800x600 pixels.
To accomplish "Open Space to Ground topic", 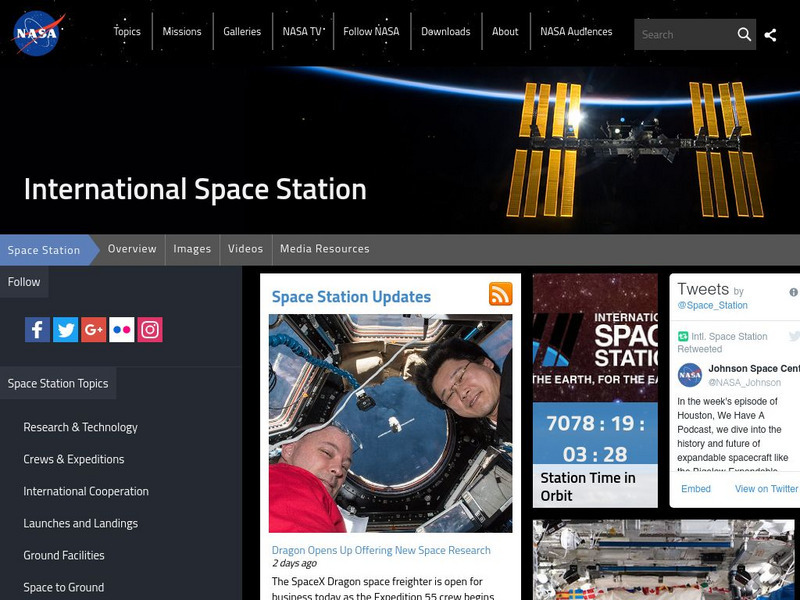I will (x=64, y=588).
